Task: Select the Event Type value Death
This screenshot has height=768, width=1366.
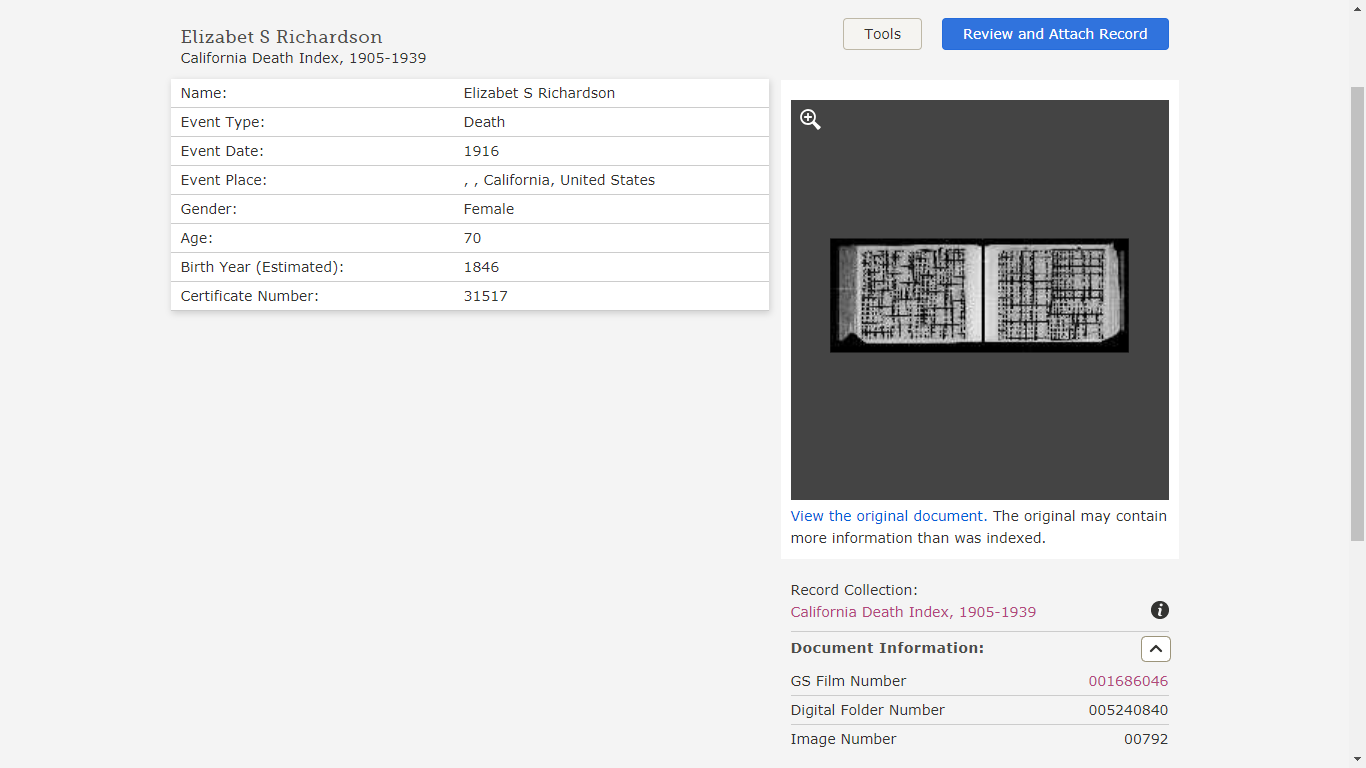Action: [x=484, y=122]
